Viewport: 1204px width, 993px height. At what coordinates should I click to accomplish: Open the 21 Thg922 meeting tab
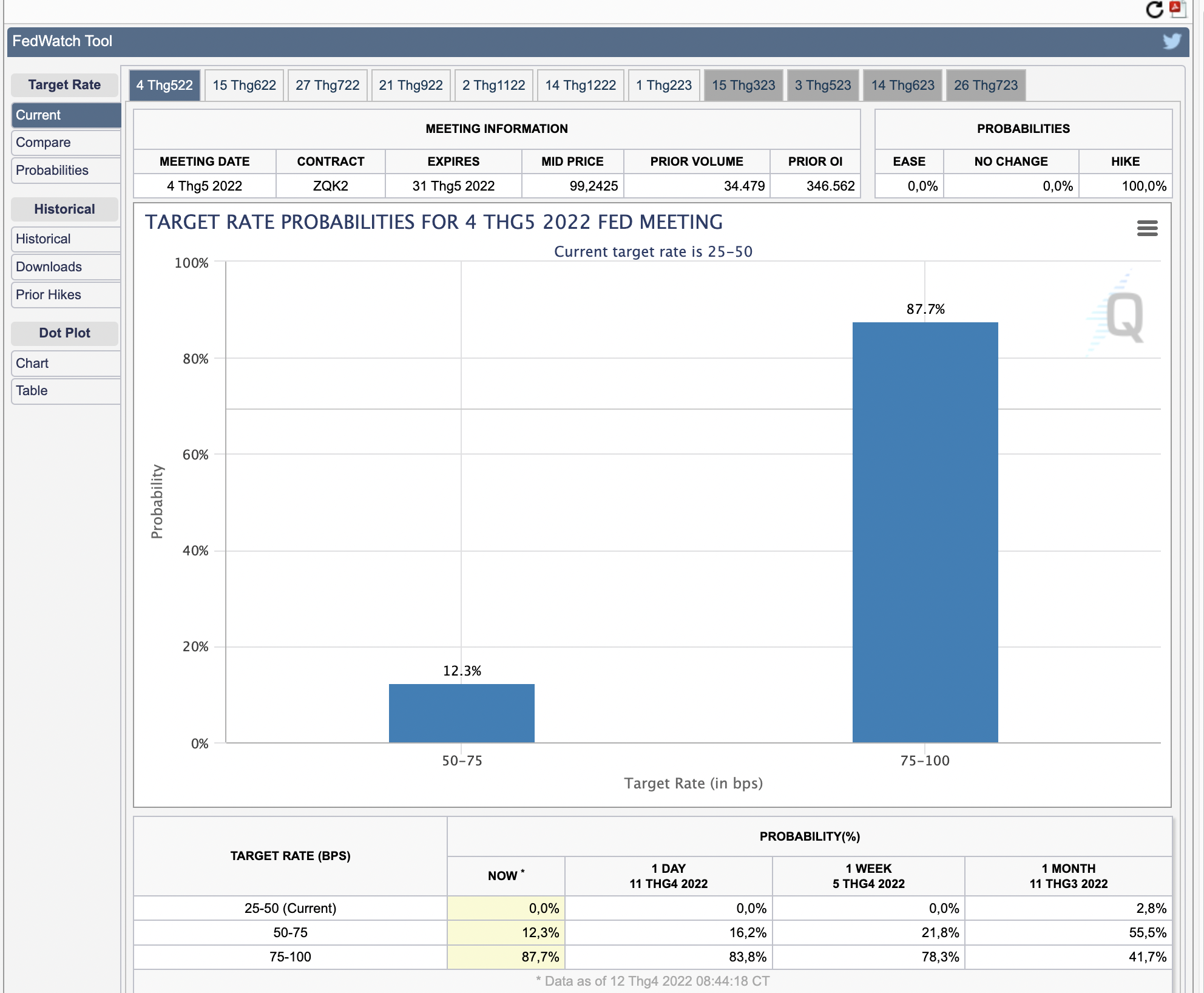point(411,85)
